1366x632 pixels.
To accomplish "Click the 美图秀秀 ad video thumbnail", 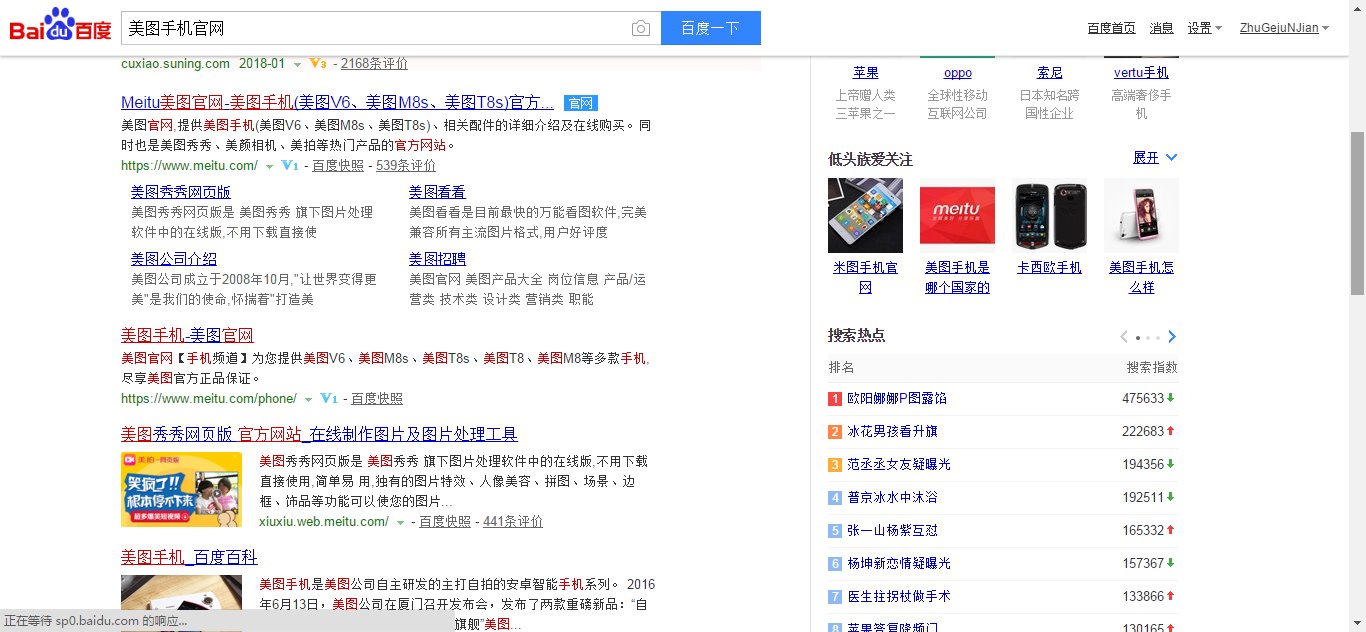I will tap(181, 489).
